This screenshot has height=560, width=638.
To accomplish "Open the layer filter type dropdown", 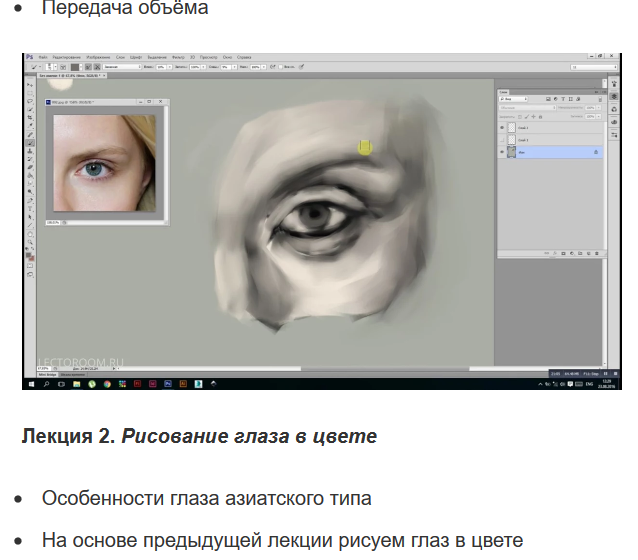I will [x=513, y=99].
